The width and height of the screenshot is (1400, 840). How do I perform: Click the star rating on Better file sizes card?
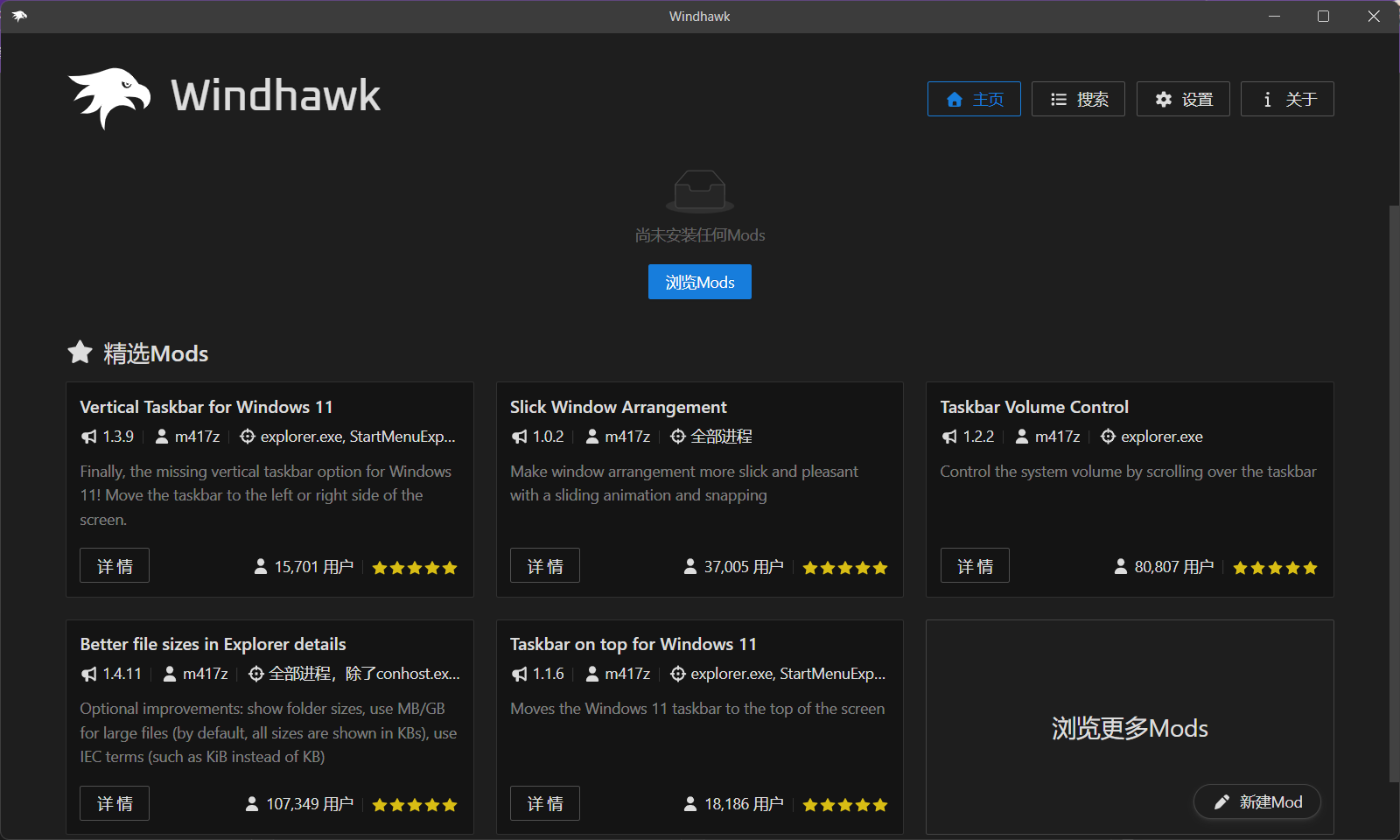tap(415, 805)
